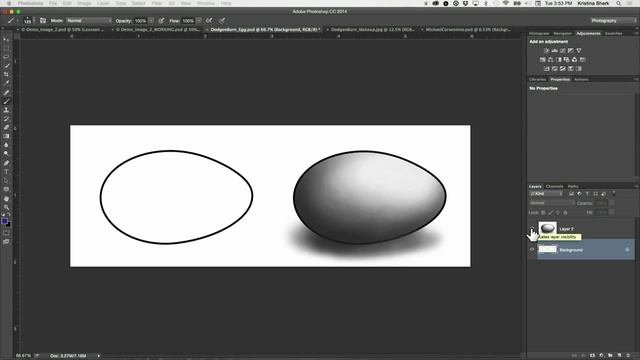Open the brush Opacity slider dropdown arrow

coord(151,20)
